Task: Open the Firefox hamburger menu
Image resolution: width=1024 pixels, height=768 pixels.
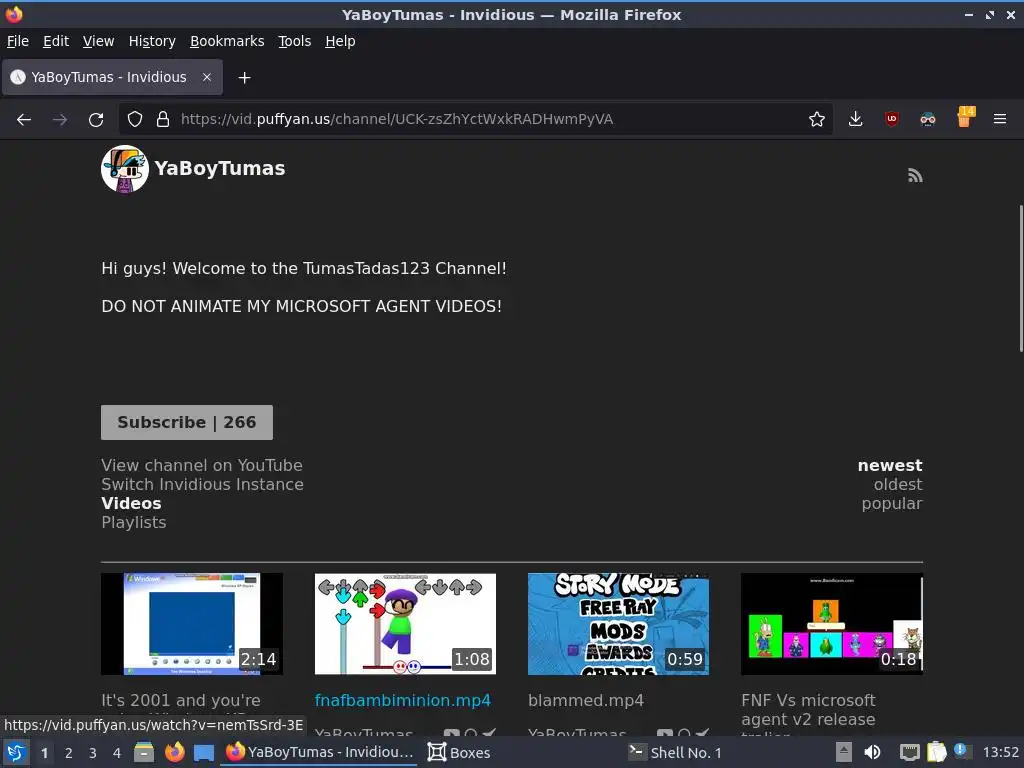Action: coord(1000,120)
